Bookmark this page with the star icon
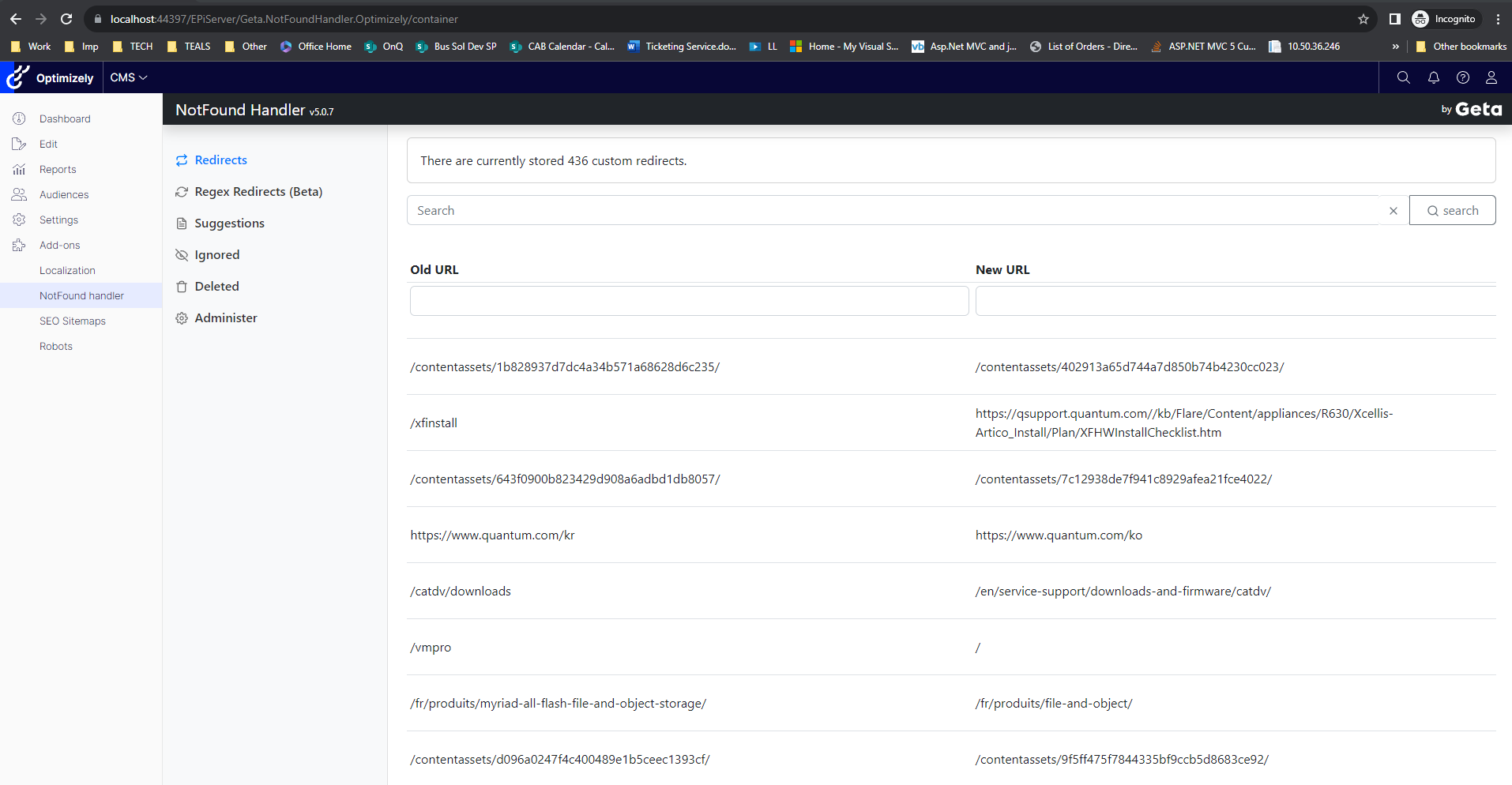Image resolution: width=1512 pixels, height=785 pixels. point(1363,19)
